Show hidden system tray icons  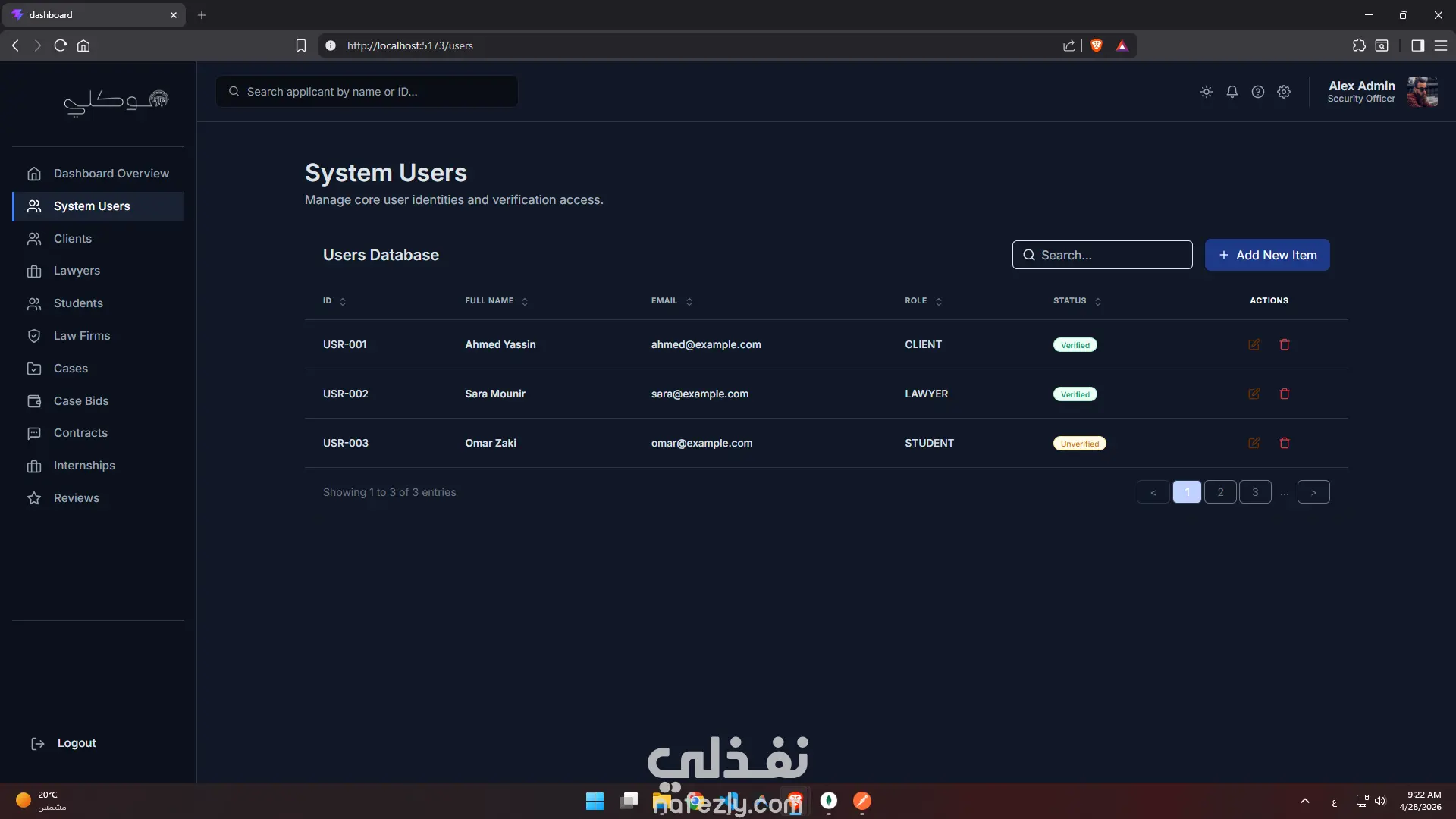tap(1305, 801)
